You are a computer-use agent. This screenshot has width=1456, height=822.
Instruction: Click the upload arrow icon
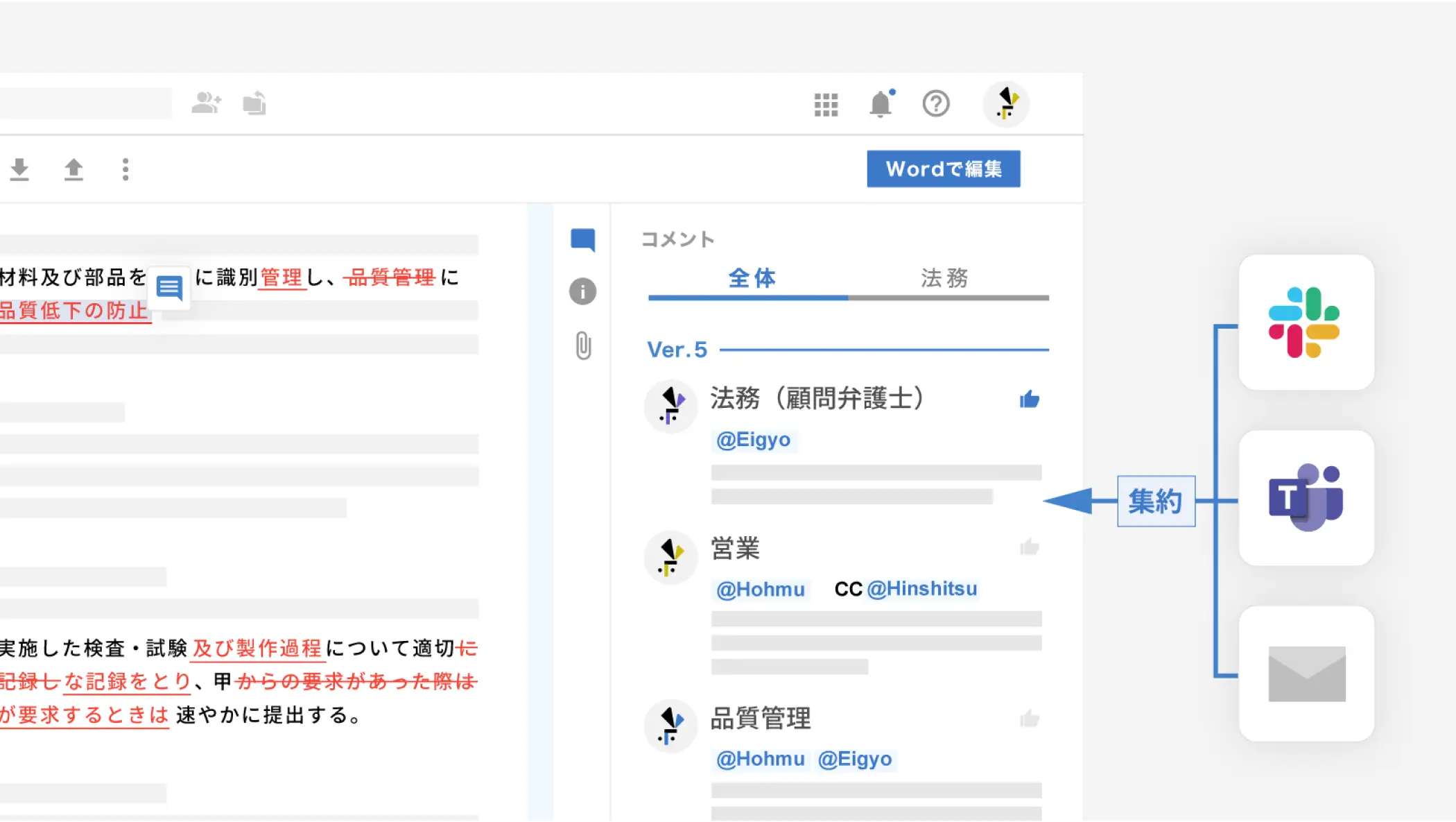[73, 169]
